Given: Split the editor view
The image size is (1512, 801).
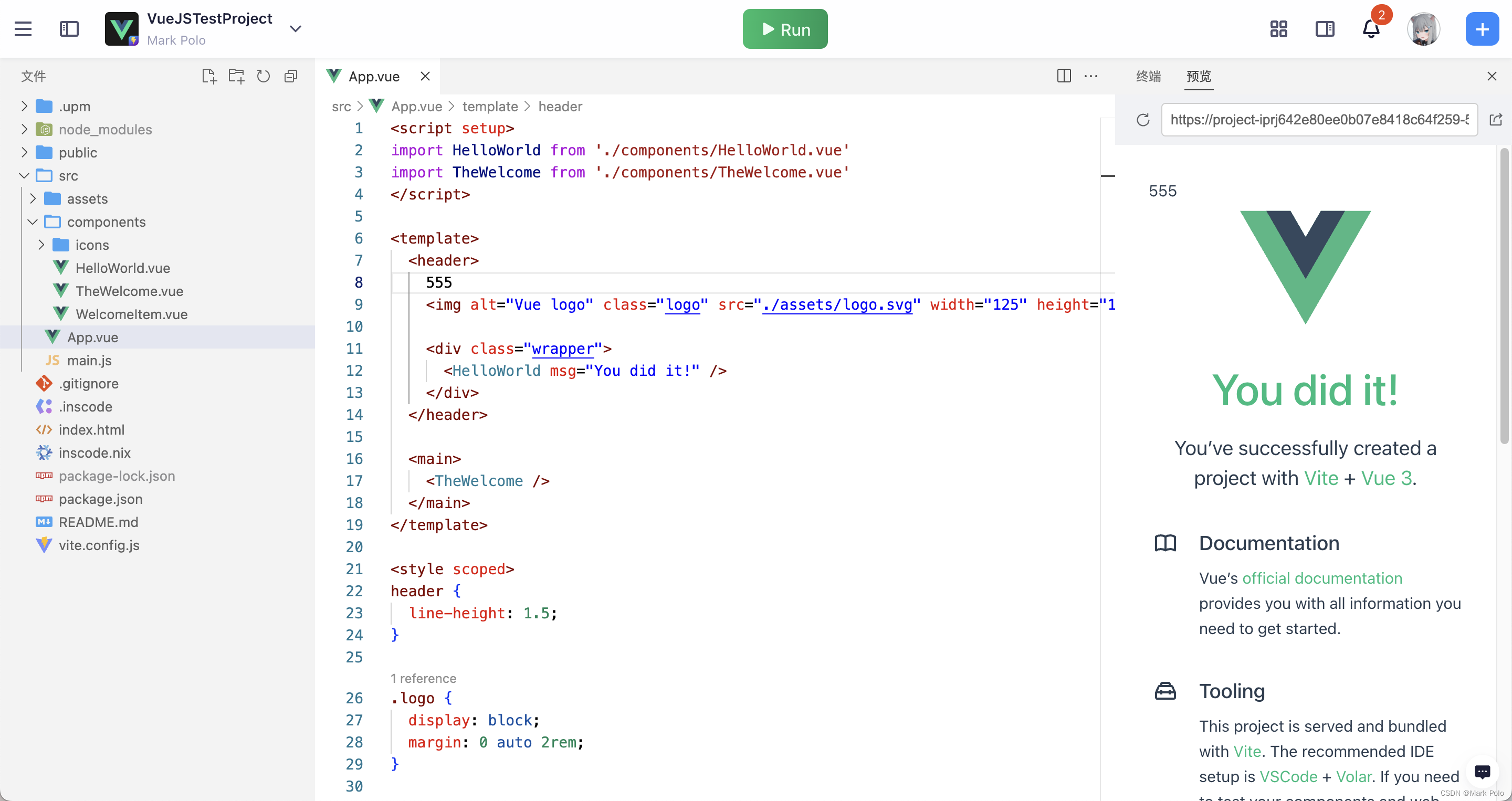Looking at the screenshot, I should point(1064,76).
